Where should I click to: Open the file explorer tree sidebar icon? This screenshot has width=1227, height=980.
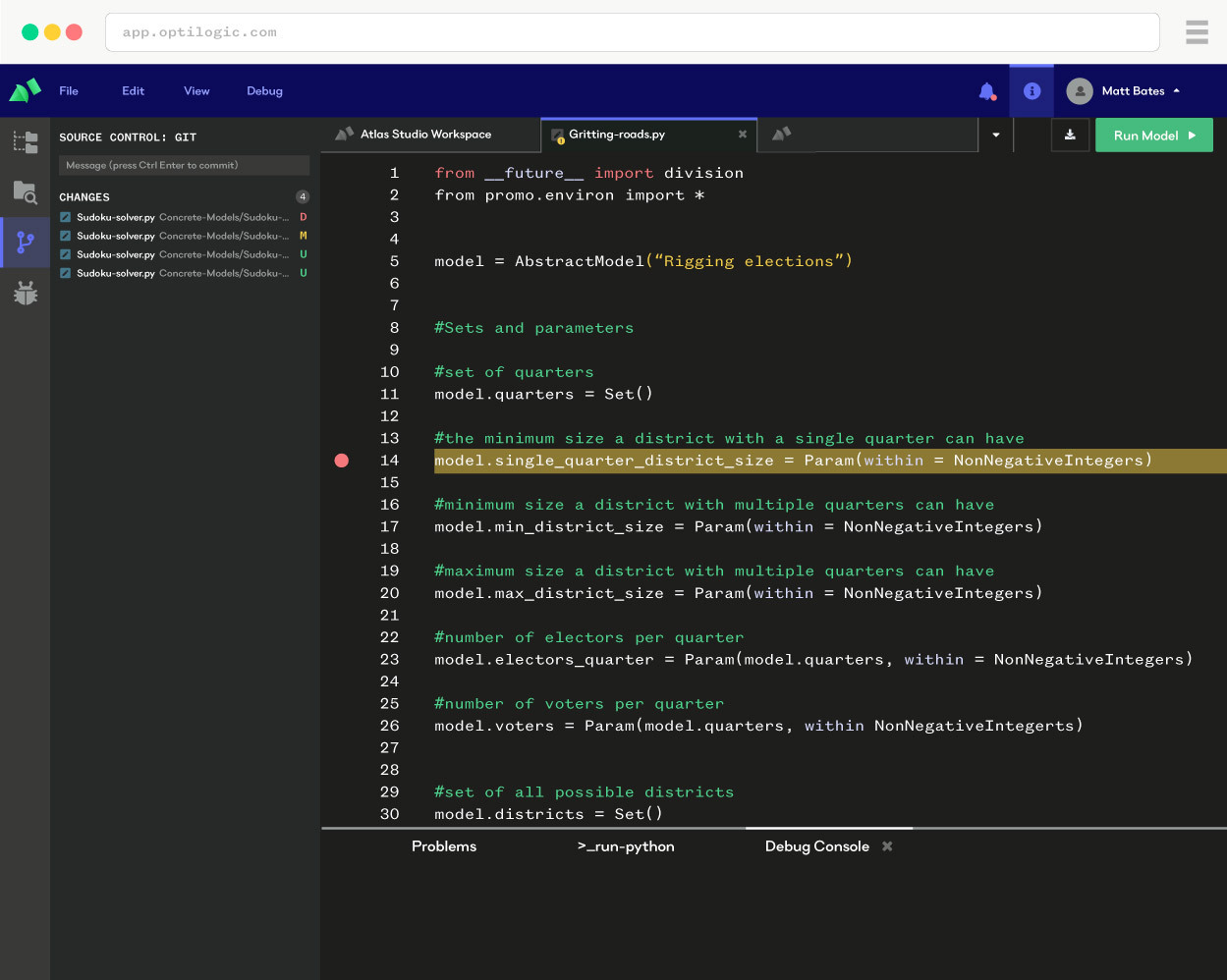coord(26,141)
